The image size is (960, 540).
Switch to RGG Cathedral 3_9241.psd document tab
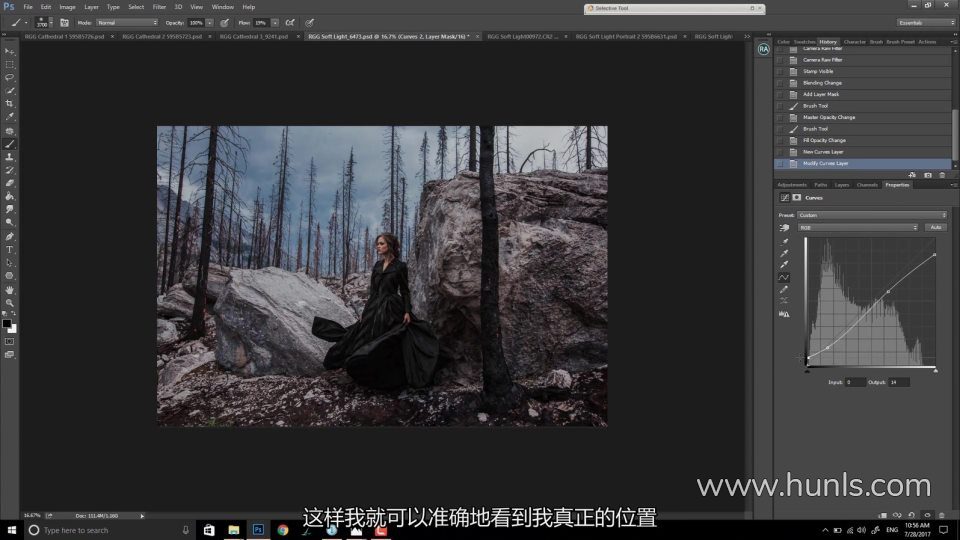click(x=253, y=36)
